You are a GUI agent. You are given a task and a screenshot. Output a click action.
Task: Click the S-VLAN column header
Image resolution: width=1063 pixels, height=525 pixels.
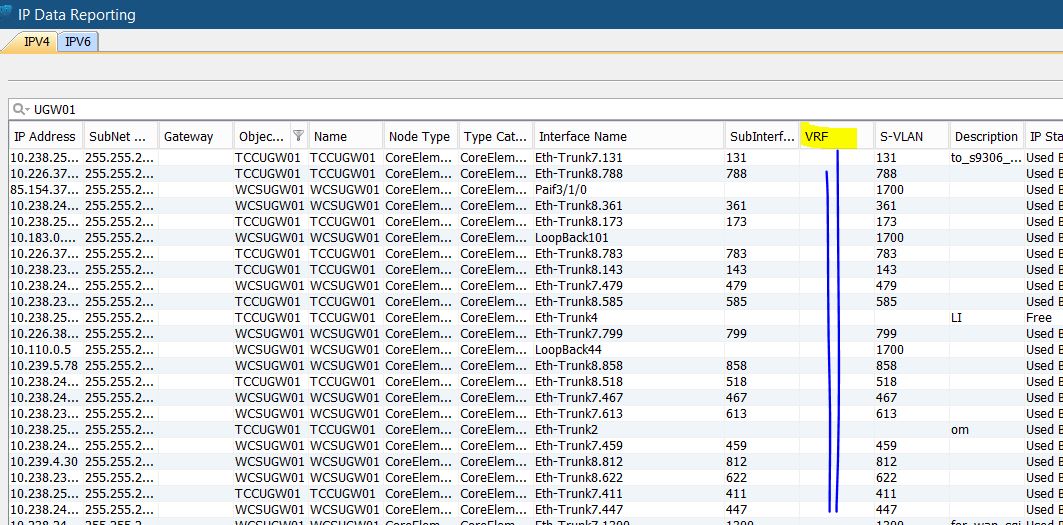(908, 136)
